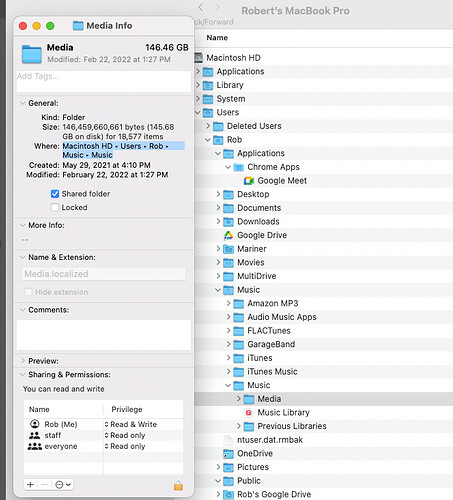Select the GarageBand folder row
Screen dimensions: 453x500
tap(323, 344)
